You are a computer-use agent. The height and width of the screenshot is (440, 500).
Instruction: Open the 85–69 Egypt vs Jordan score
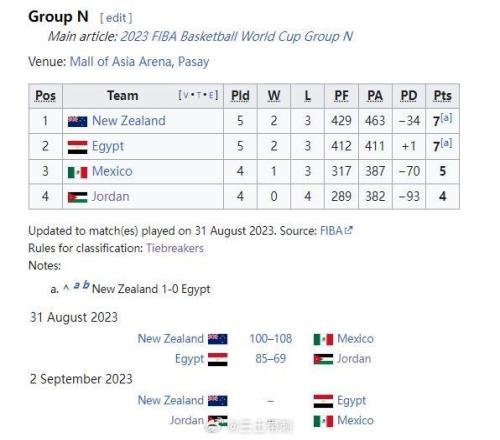[x=271, y=359]
